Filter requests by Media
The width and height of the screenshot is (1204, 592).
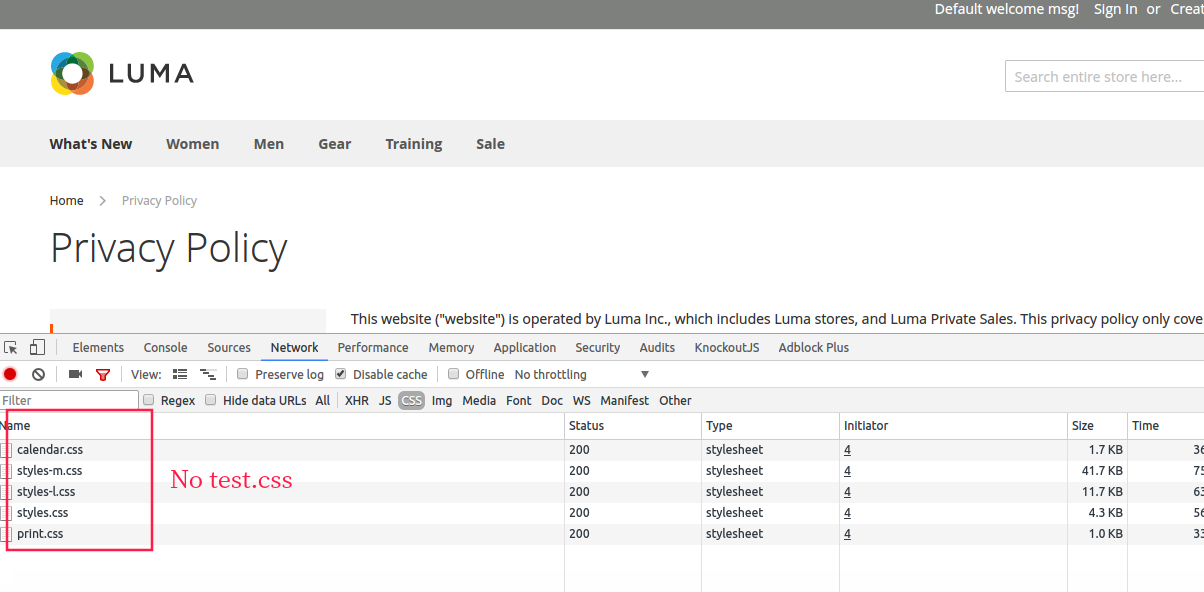pyautogui.click(x=479, y=400)
